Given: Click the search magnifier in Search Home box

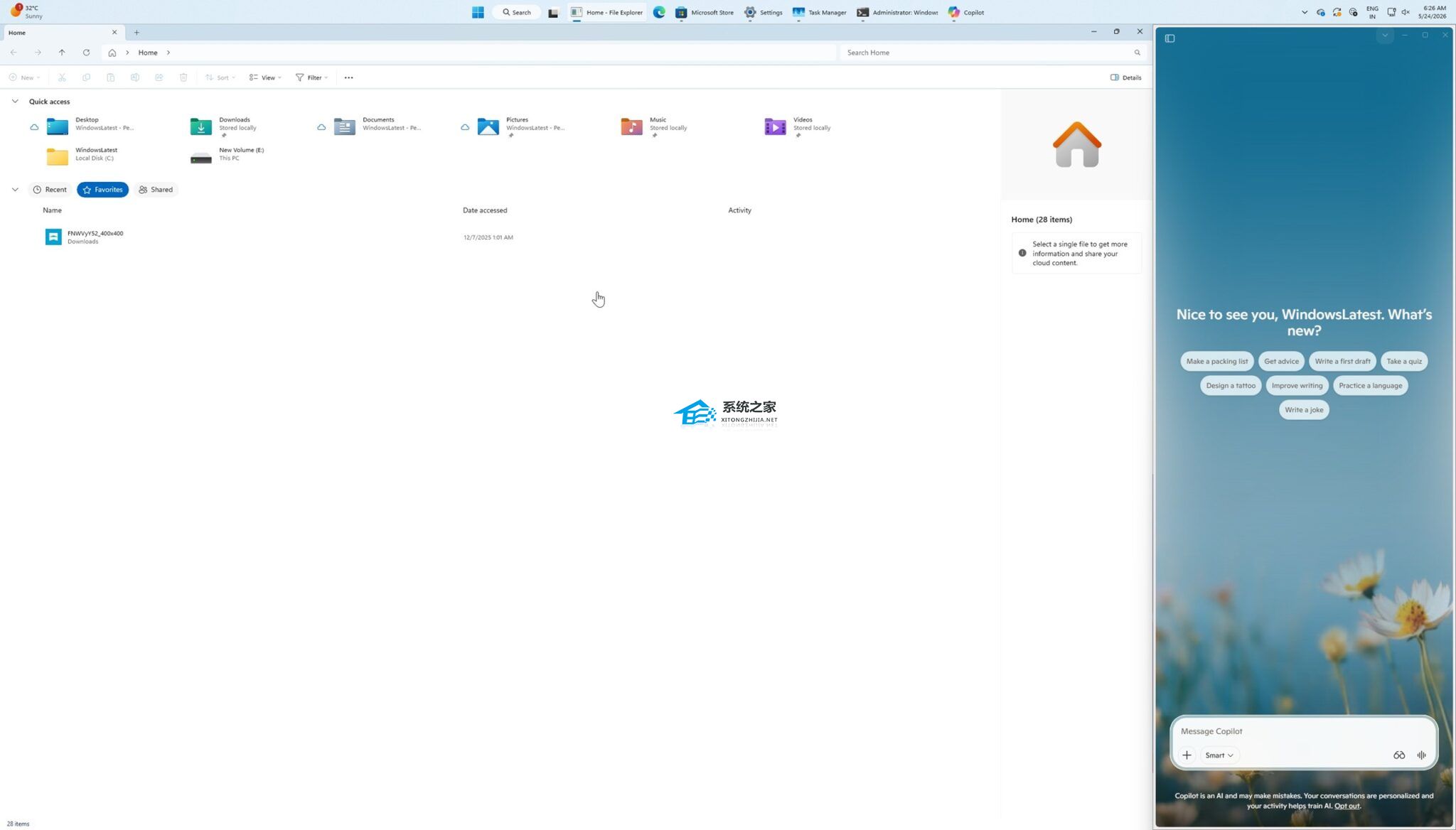Looking at the screenshot, I should click(x=1137, y=53).
